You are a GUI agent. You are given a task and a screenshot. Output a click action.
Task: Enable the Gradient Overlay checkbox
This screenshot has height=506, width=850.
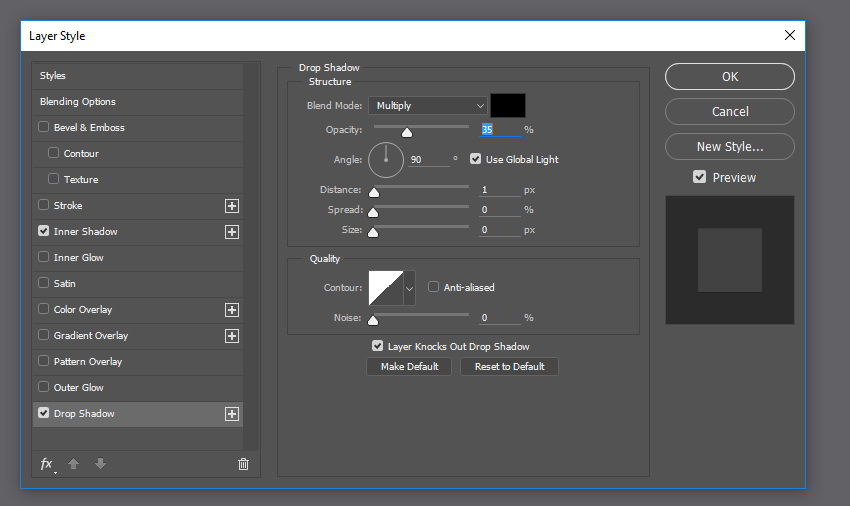[43, 335]
